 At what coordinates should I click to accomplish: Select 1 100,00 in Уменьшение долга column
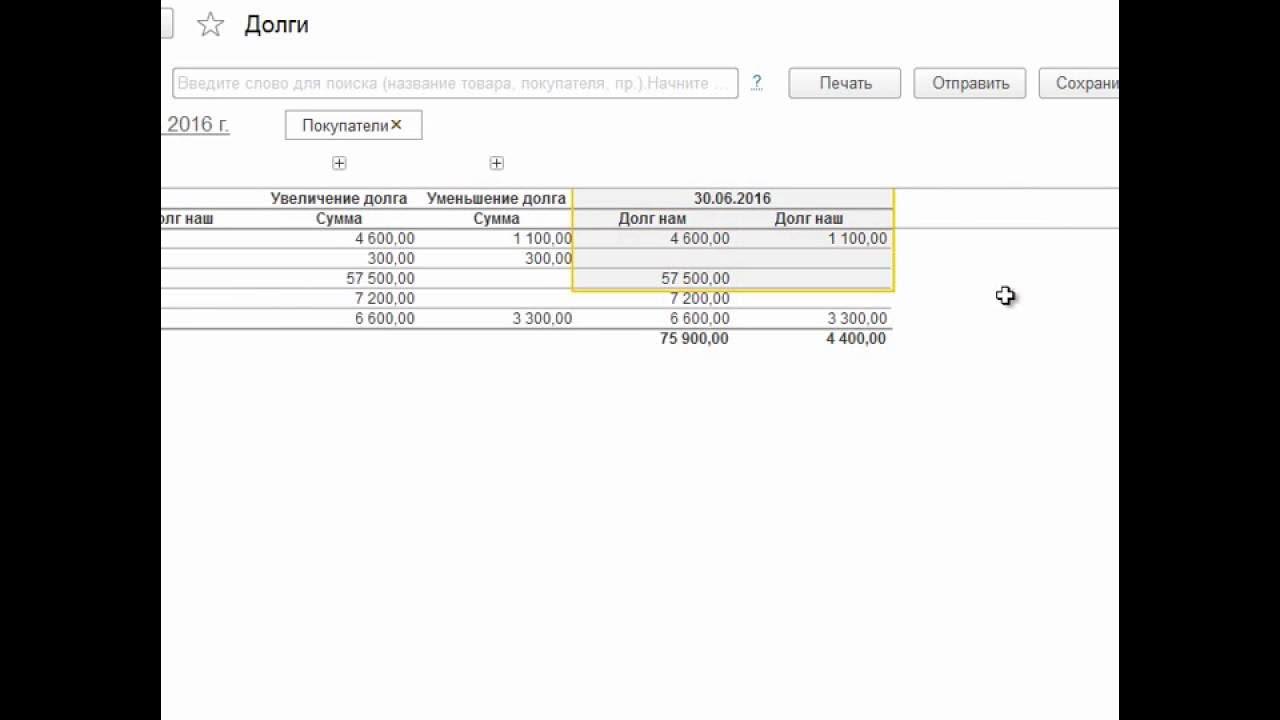click(542, 238)
